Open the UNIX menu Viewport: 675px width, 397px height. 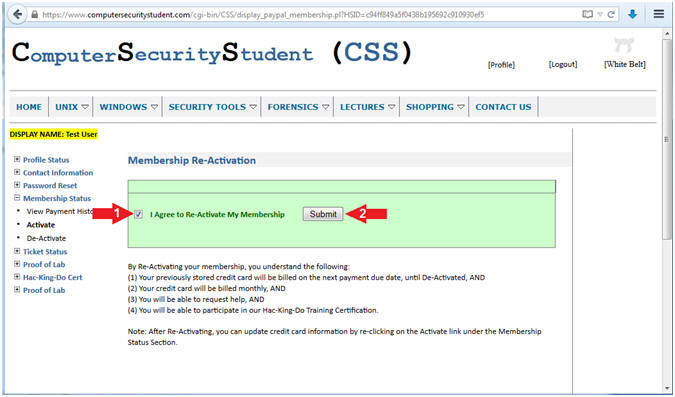point(66,107)
